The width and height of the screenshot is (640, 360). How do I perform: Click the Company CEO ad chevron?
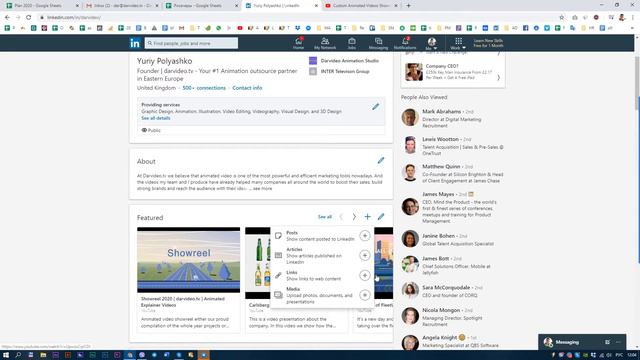tap(498, 77)
